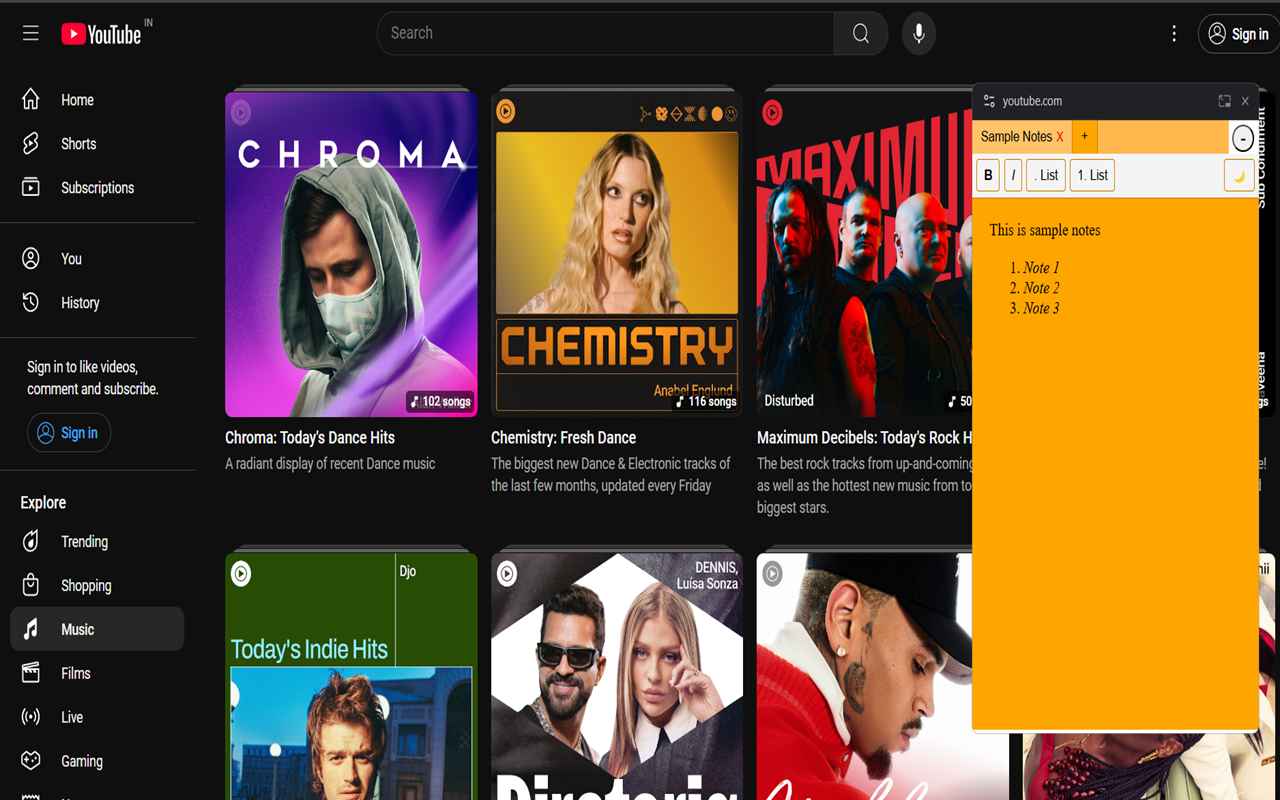Click the 'Disturbed' label on Maximum Decibels
The image size is (1280, 800).
pyautogui.click(x=789, y=401)
